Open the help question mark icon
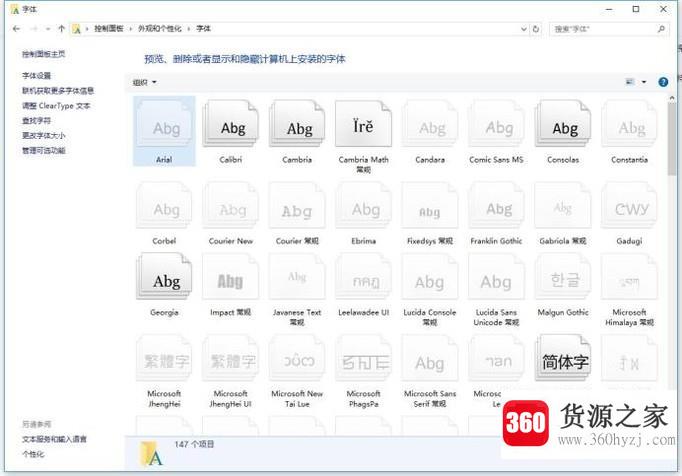 [663, 82]
